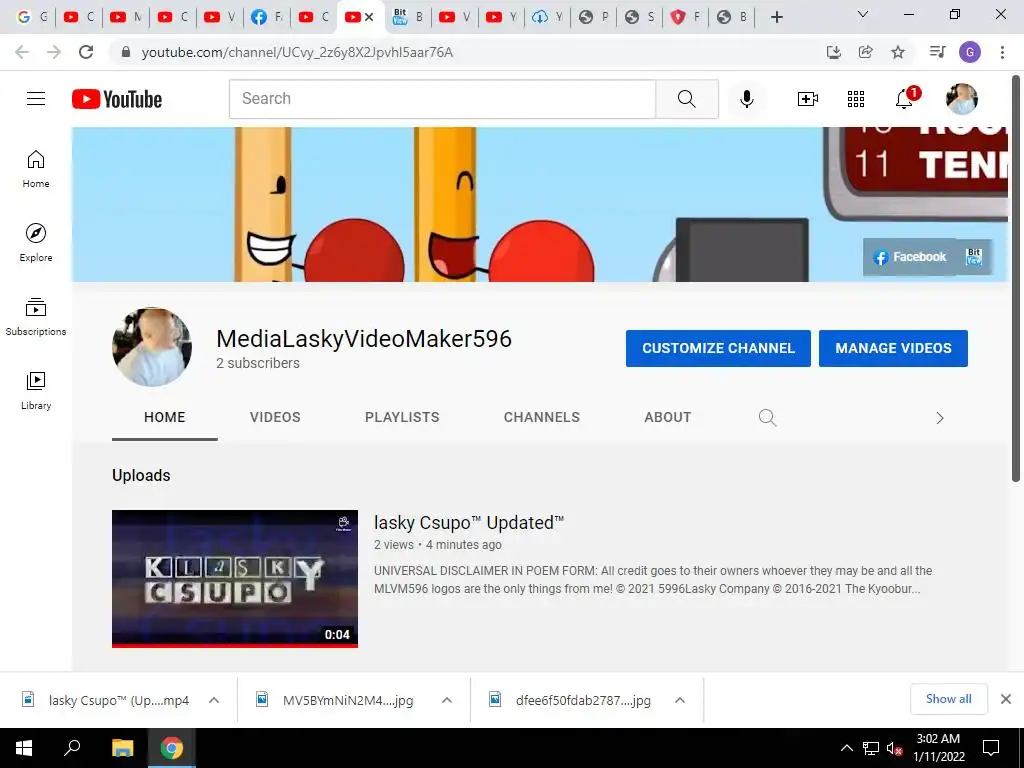This screenshot has height=768, width=1024.
Task: Show hidden system tray icons
Action: [846, 748]
